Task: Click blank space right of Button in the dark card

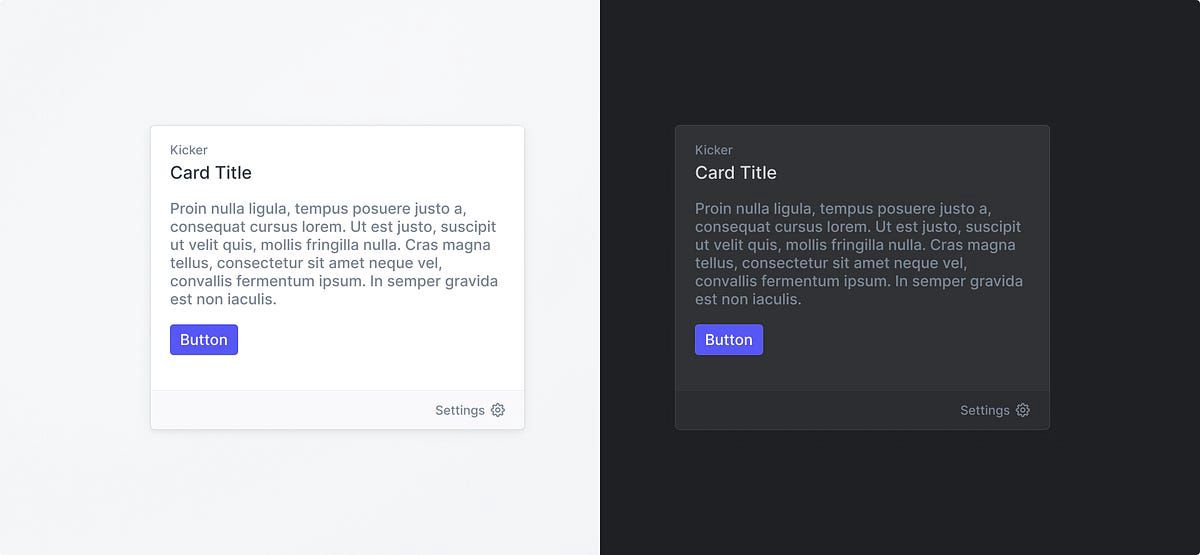Action: coord(905,340)
